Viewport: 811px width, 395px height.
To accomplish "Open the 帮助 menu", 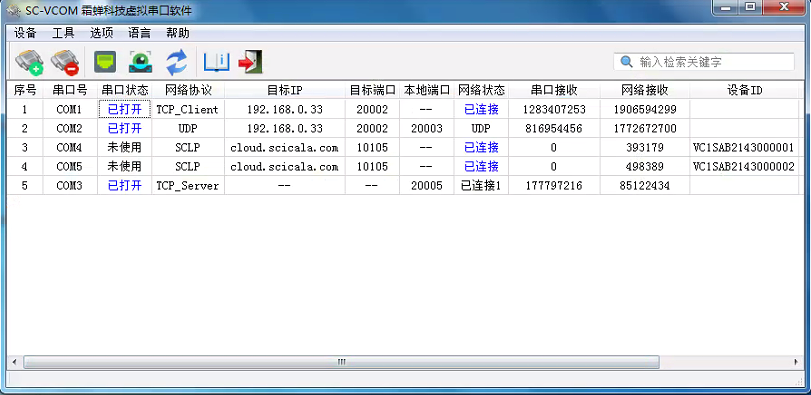I will click(x=177, y=34).
